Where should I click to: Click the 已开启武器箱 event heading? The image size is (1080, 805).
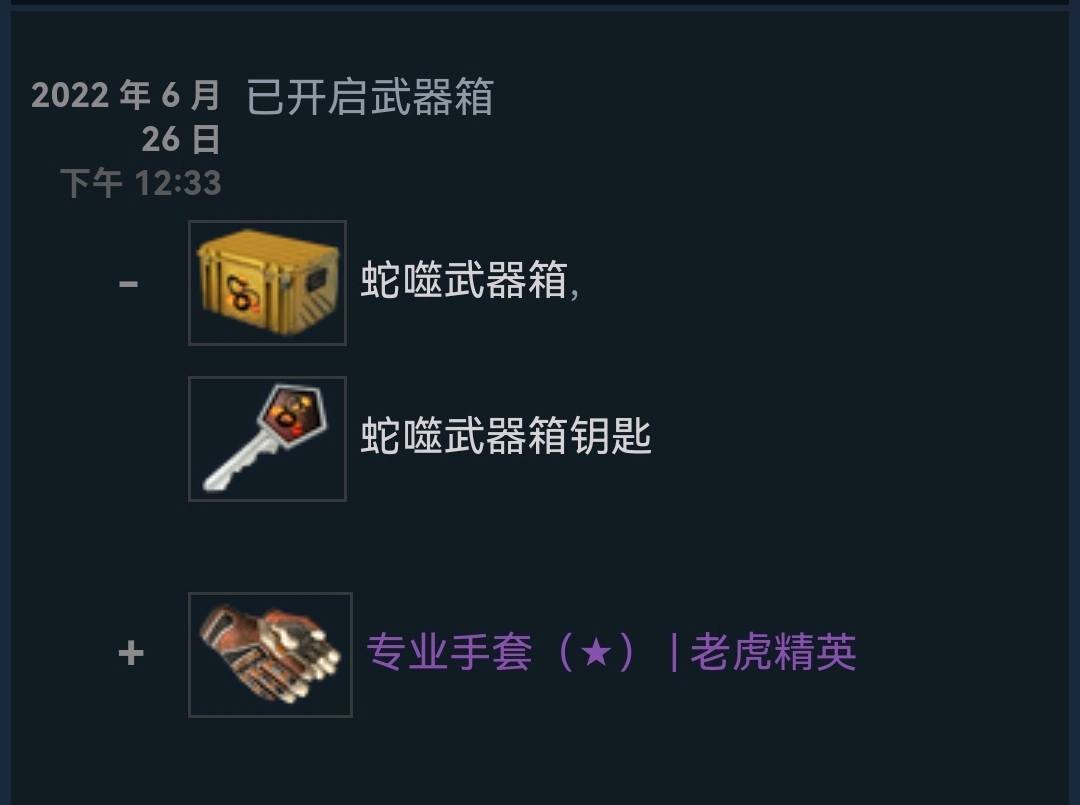pos(370,96)
